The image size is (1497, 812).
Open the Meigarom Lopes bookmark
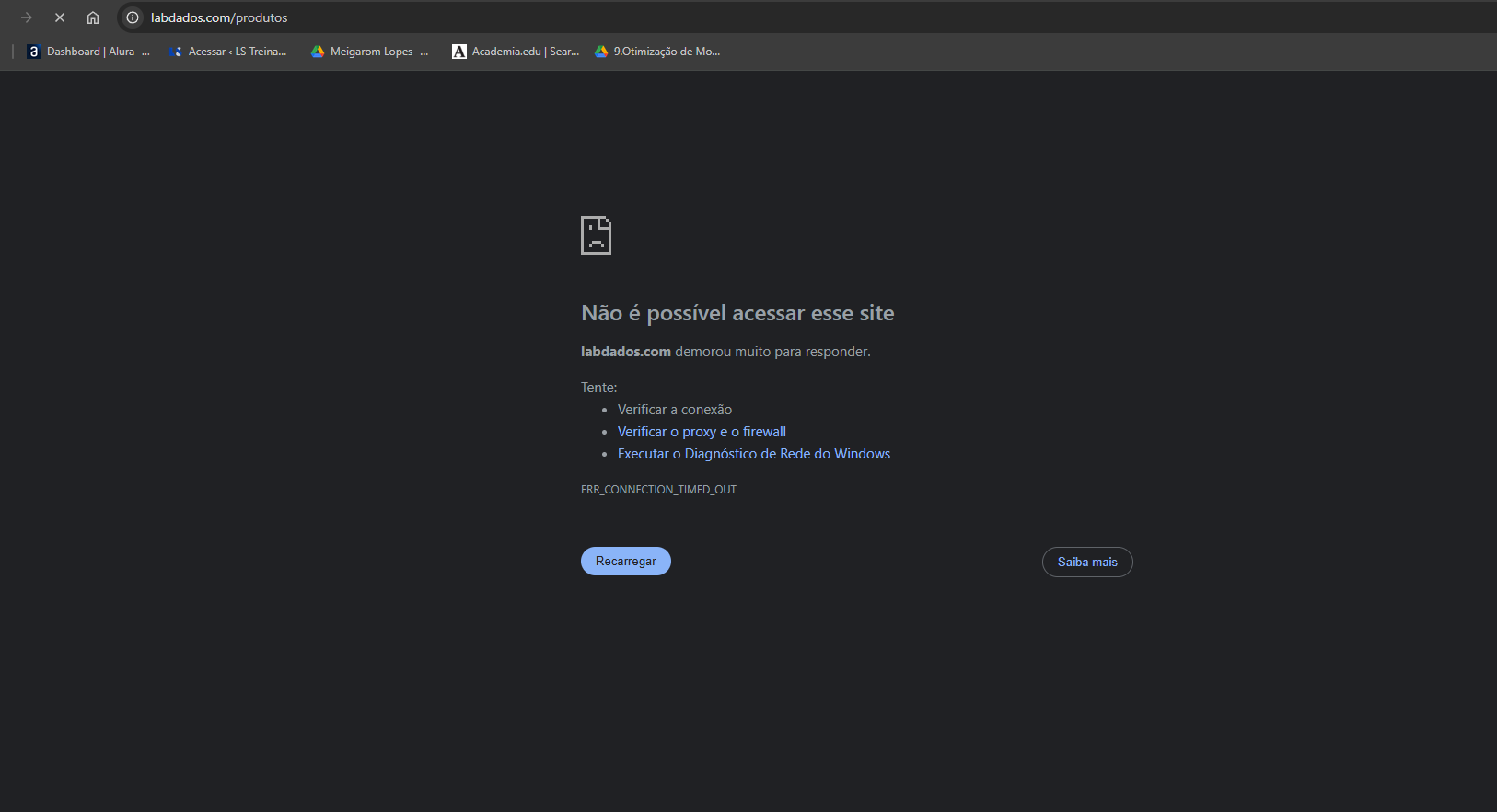369,52
